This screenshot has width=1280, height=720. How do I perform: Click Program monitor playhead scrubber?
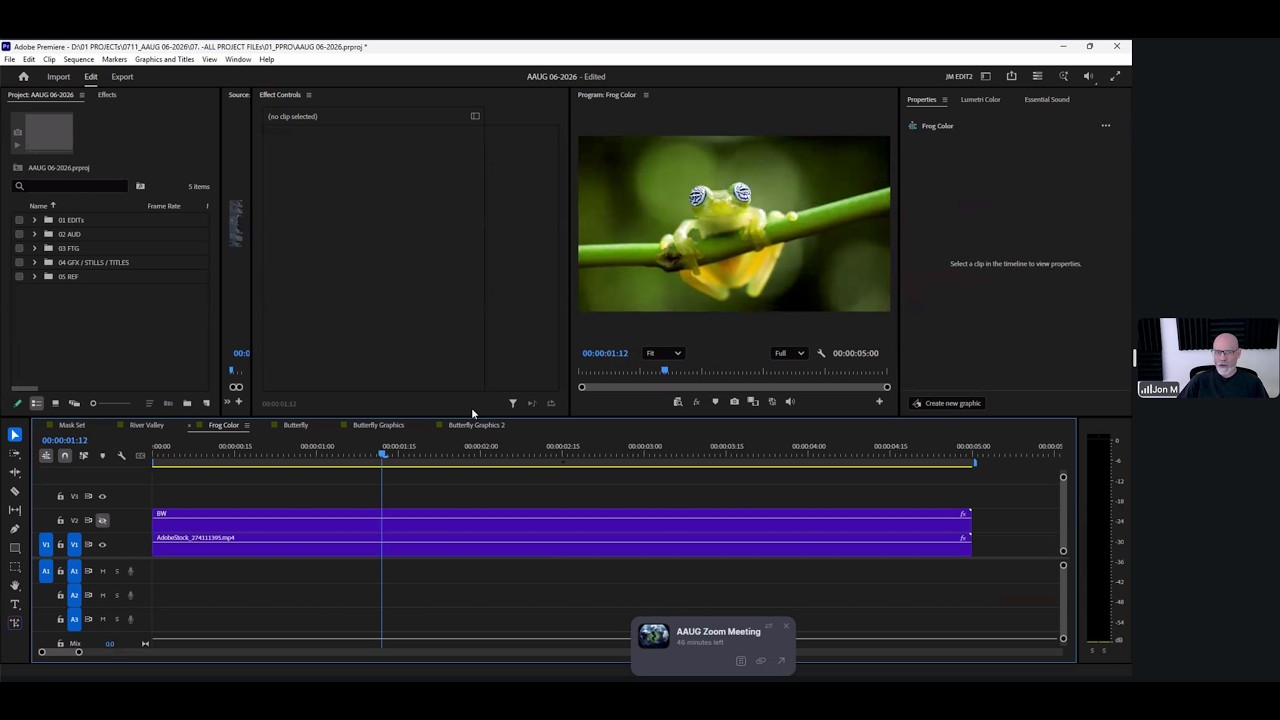click(x=664, y=371)
